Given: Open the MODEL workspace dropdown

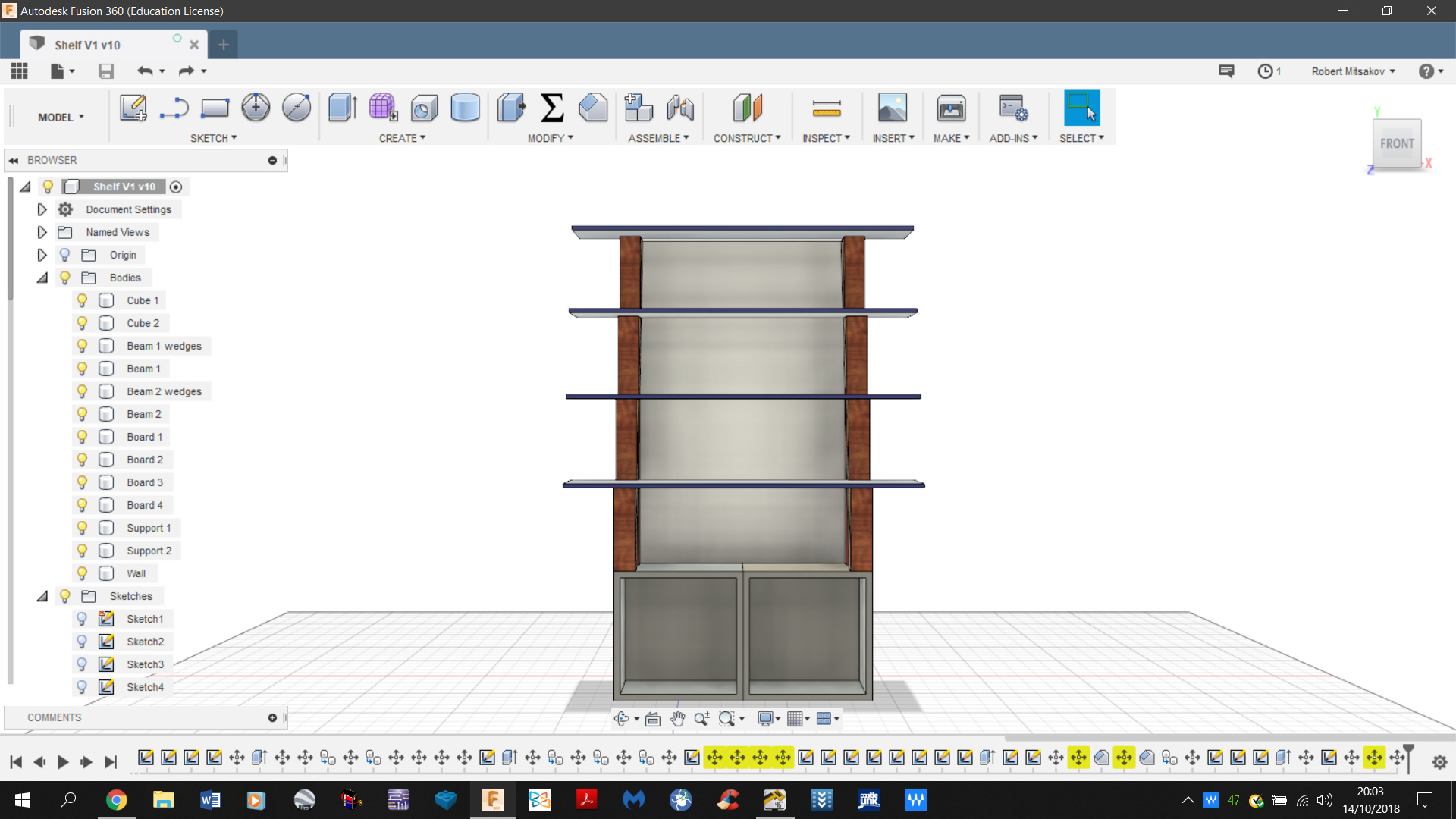Looking at the screenshot, I should 61,117.
